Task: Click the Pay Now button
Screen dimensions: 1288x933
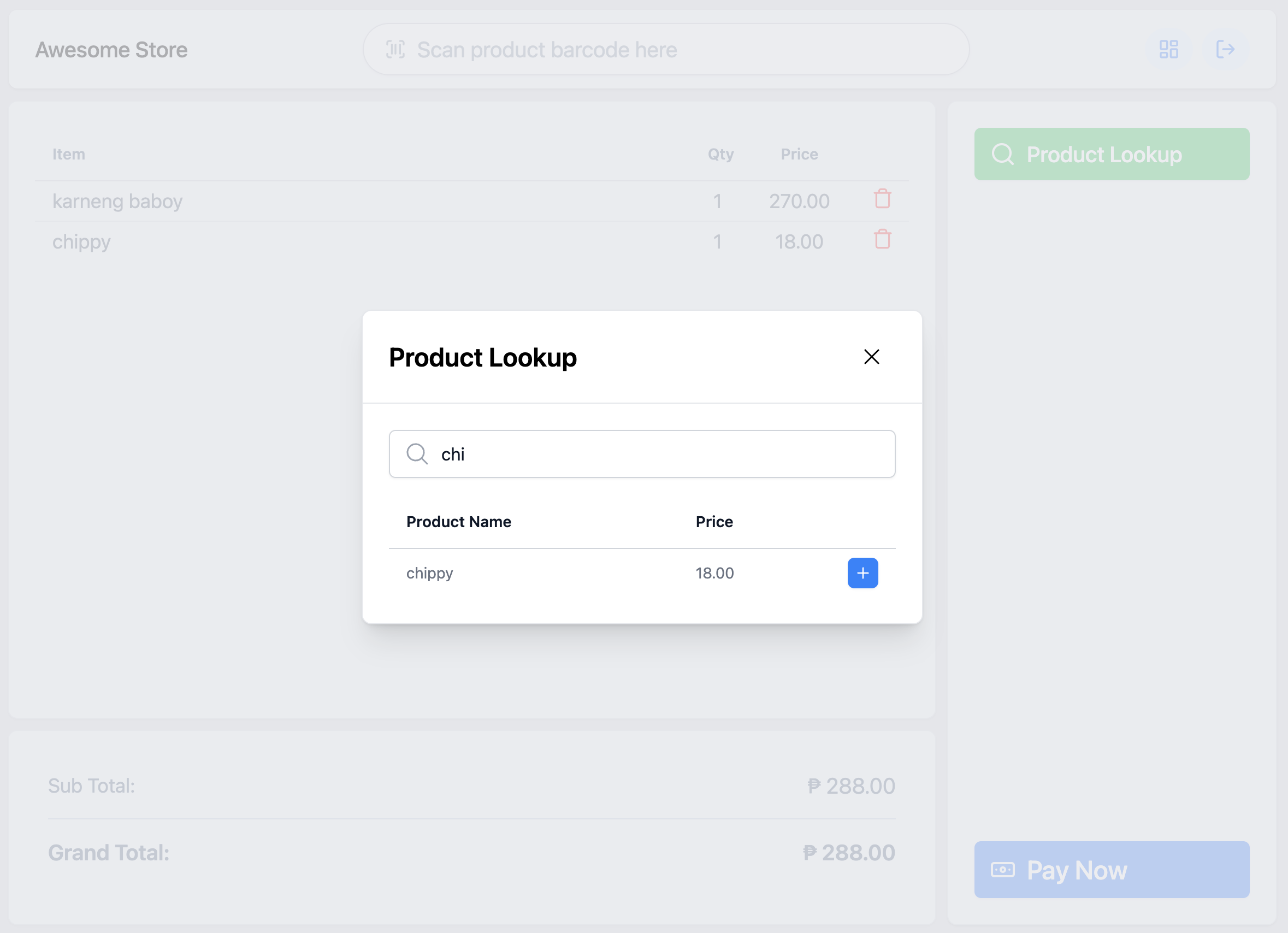Action: point(1112,870)
